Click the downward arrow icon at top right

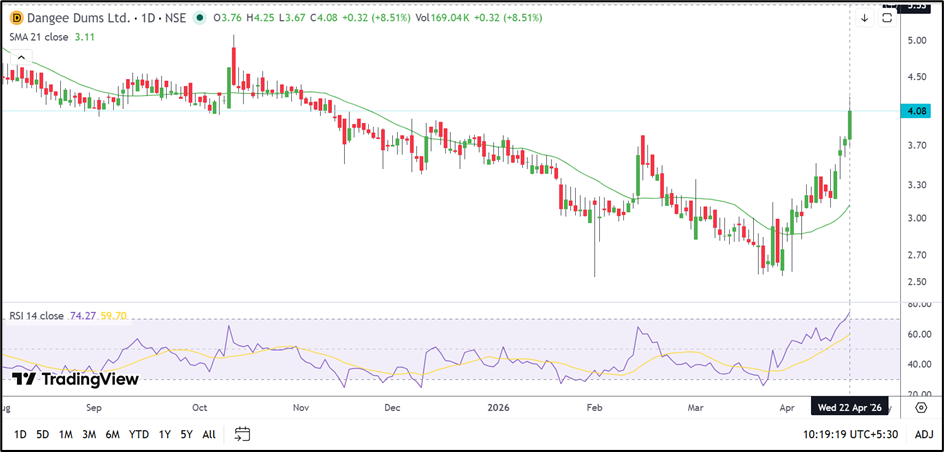(x=864, y=18)
